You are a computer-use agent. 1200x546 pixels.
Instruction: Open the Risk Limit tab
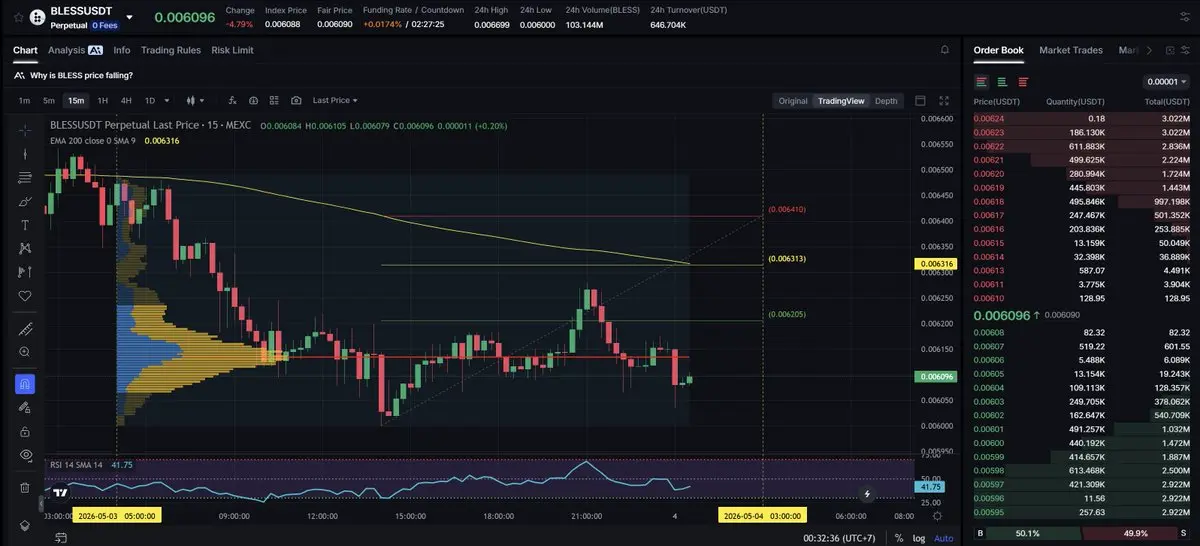click(x=232, y=50)
